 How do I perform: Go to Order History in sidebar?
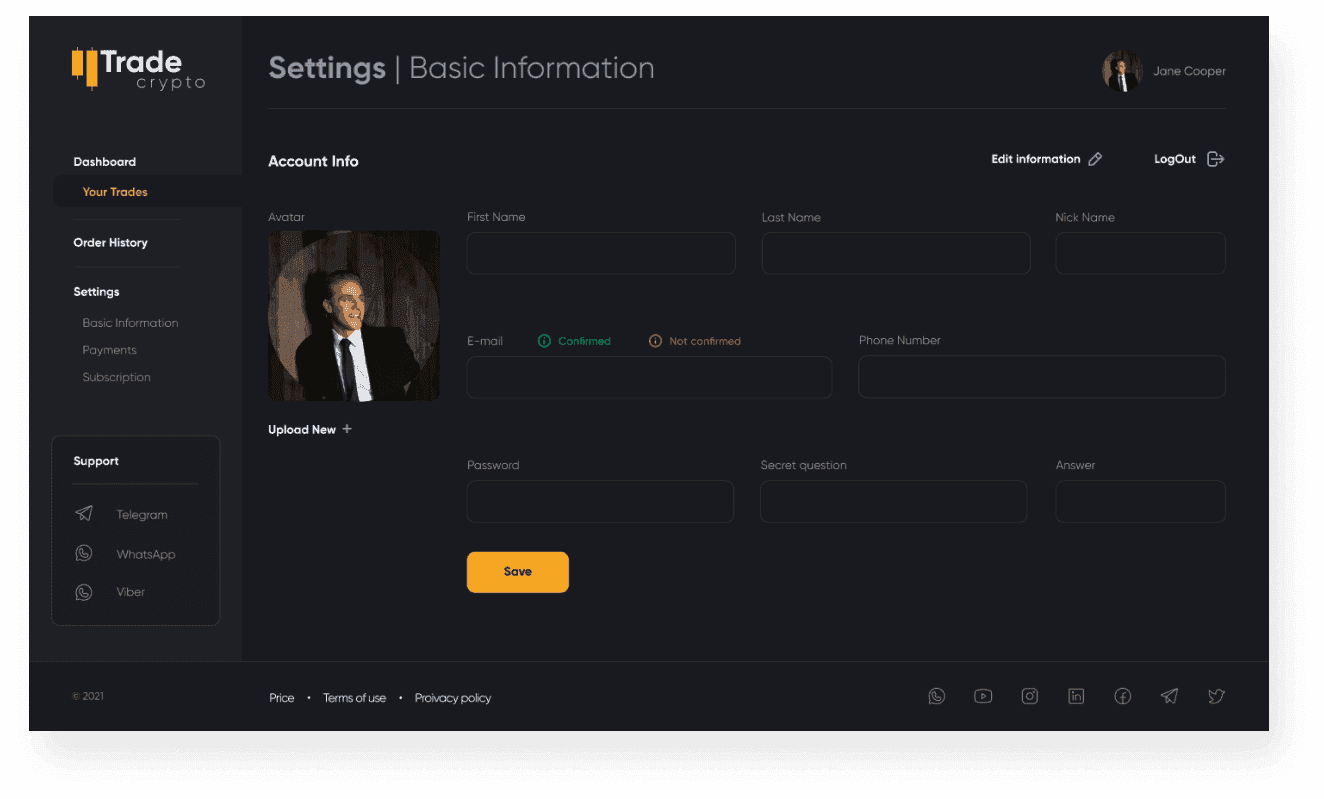(x=110, y=243)
